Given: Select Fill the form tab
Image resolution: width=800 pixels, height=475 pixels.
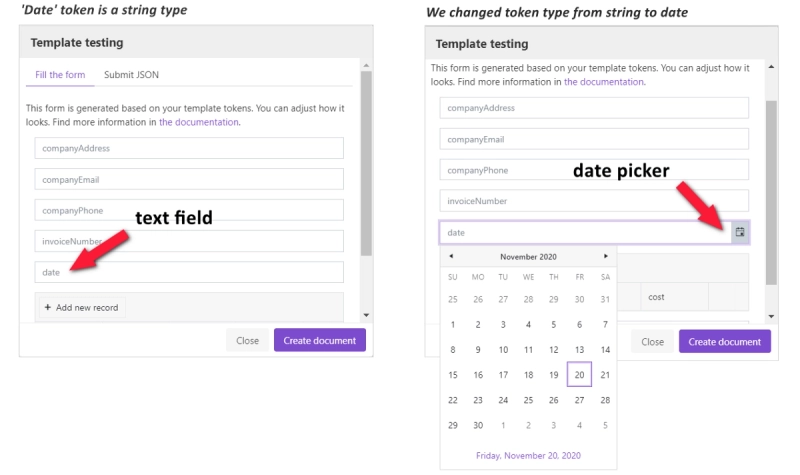Looking at the screenshot, I should pos(60,75).
